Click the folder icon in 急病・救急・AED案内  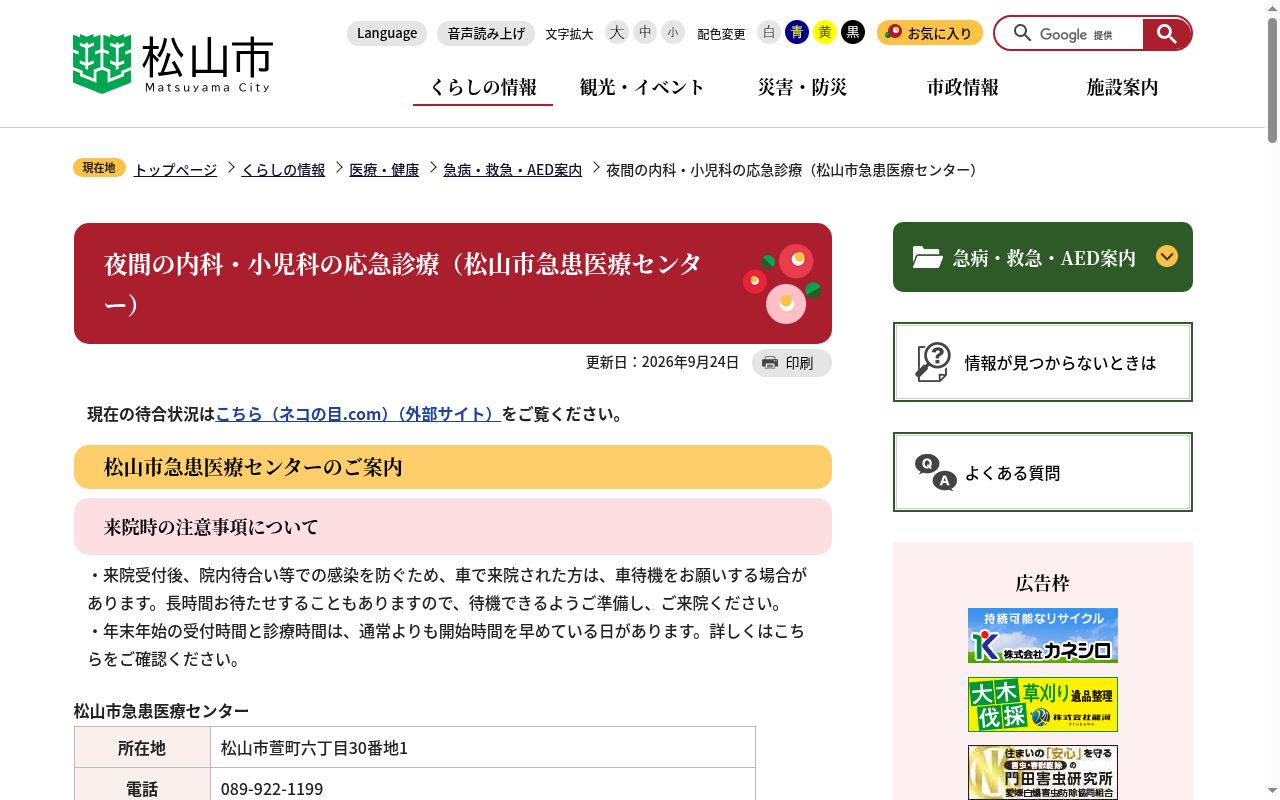(x=927, y=257)
